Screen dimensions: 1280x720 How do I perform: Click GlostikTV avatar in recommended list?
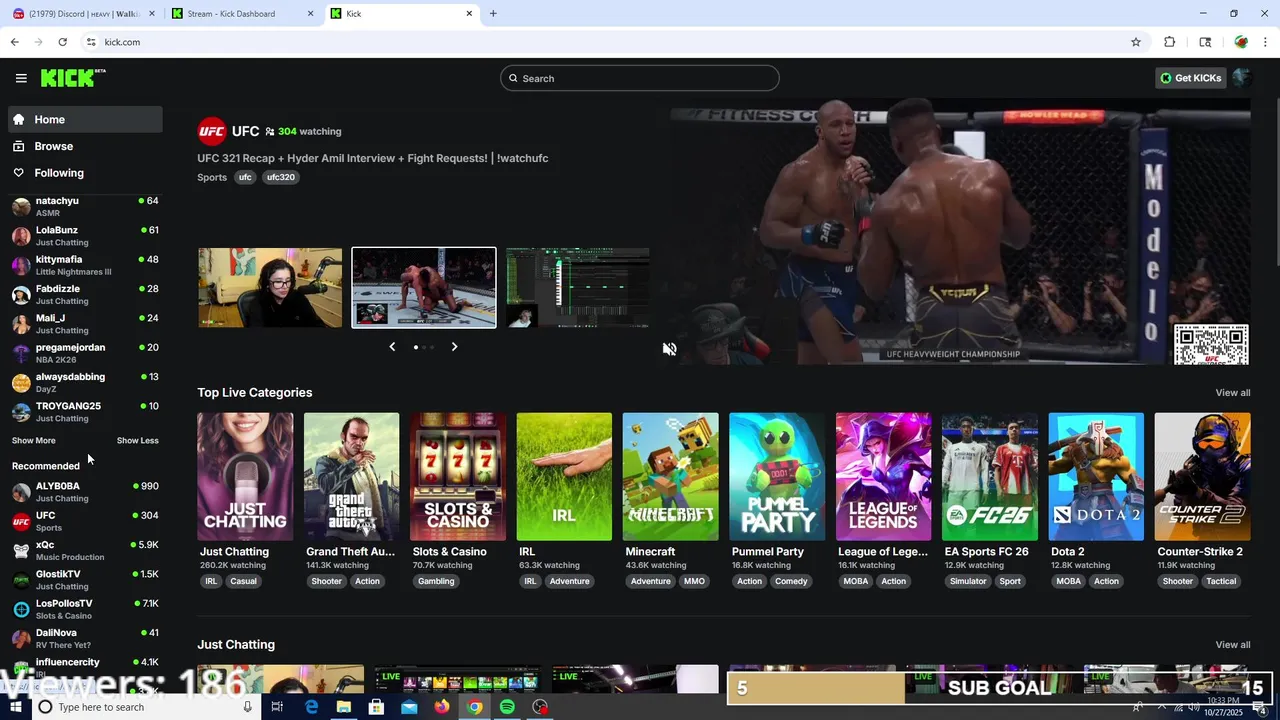[21, 580]
